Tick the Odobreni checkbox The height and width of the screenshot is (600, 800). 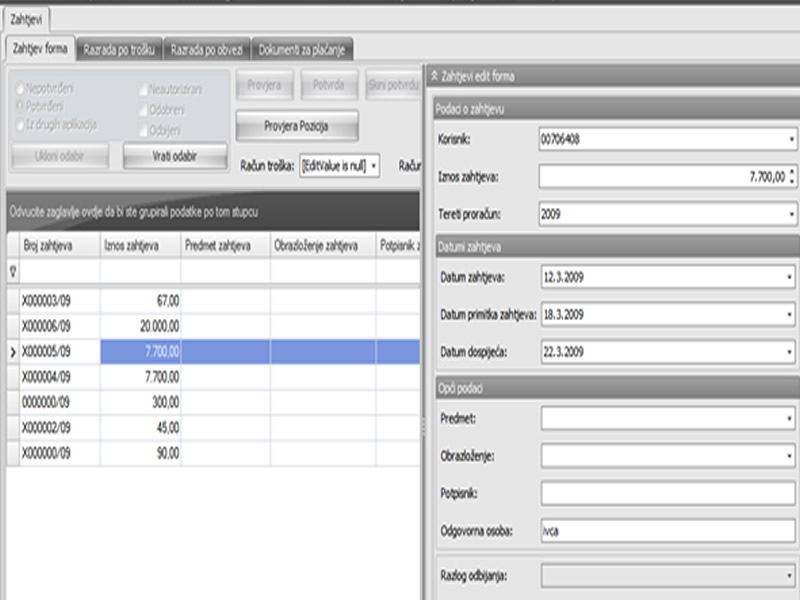click(143, 110)
